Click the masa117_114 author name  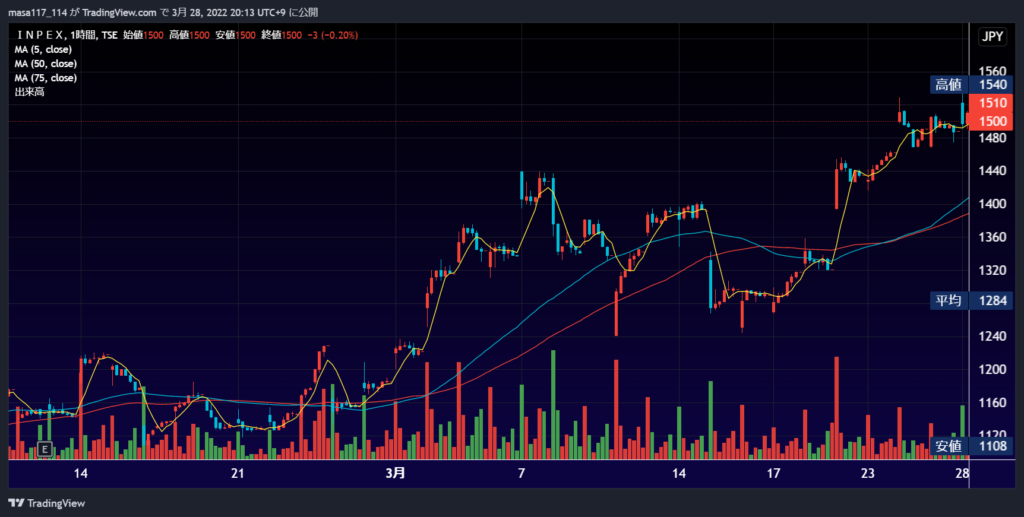(37, 12)
